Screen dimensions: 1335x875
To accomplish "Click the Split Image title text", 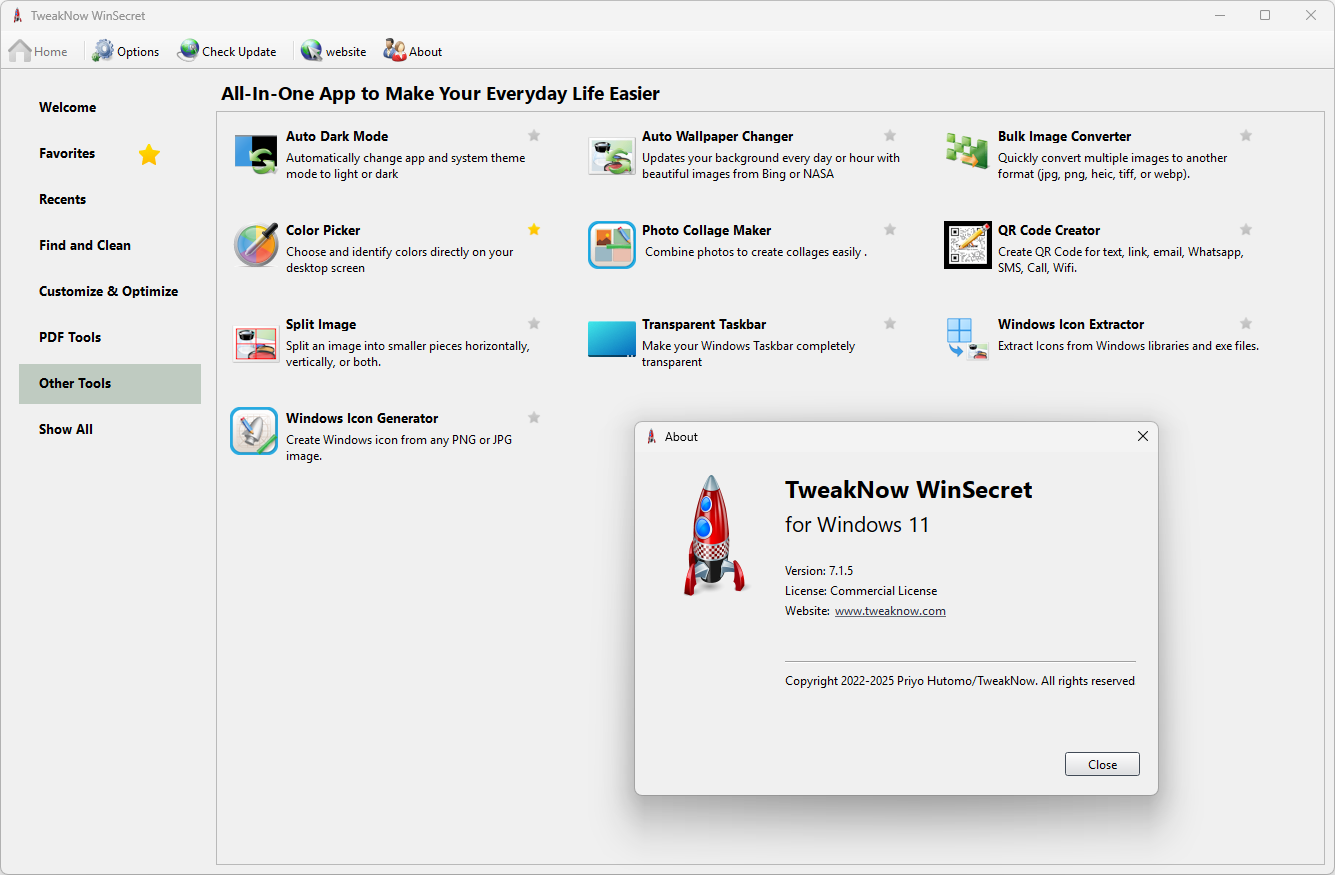I will click(x=321, y=324).
